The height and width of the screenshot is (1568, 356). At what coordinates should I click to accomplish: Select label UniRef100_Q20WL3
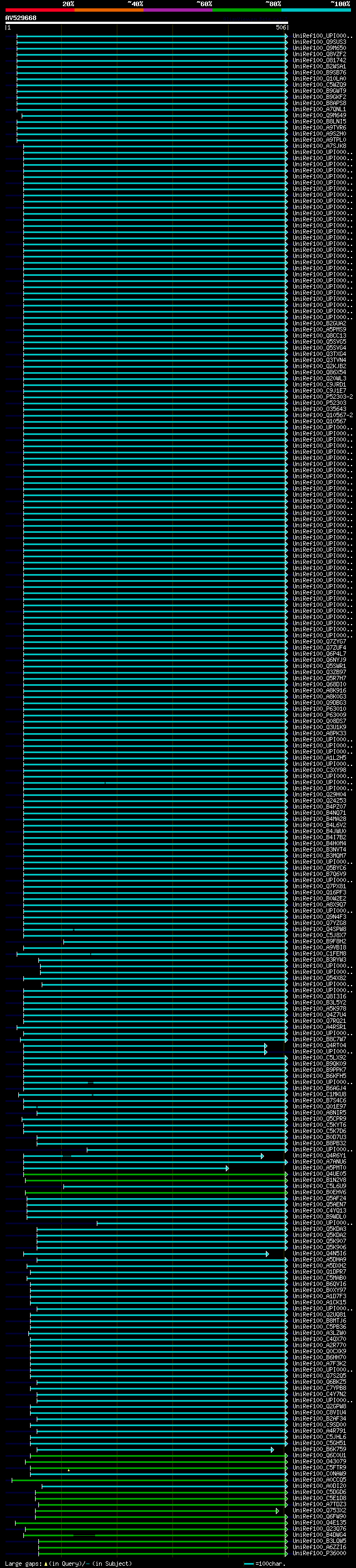coord(319,378)
